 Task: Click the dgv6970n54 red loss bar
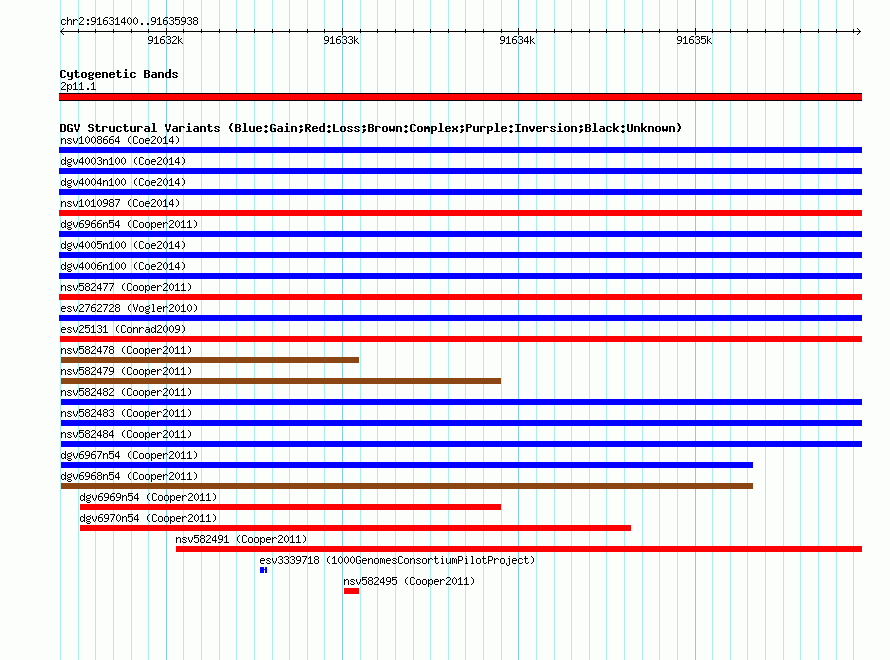click(x=355, y=528)
